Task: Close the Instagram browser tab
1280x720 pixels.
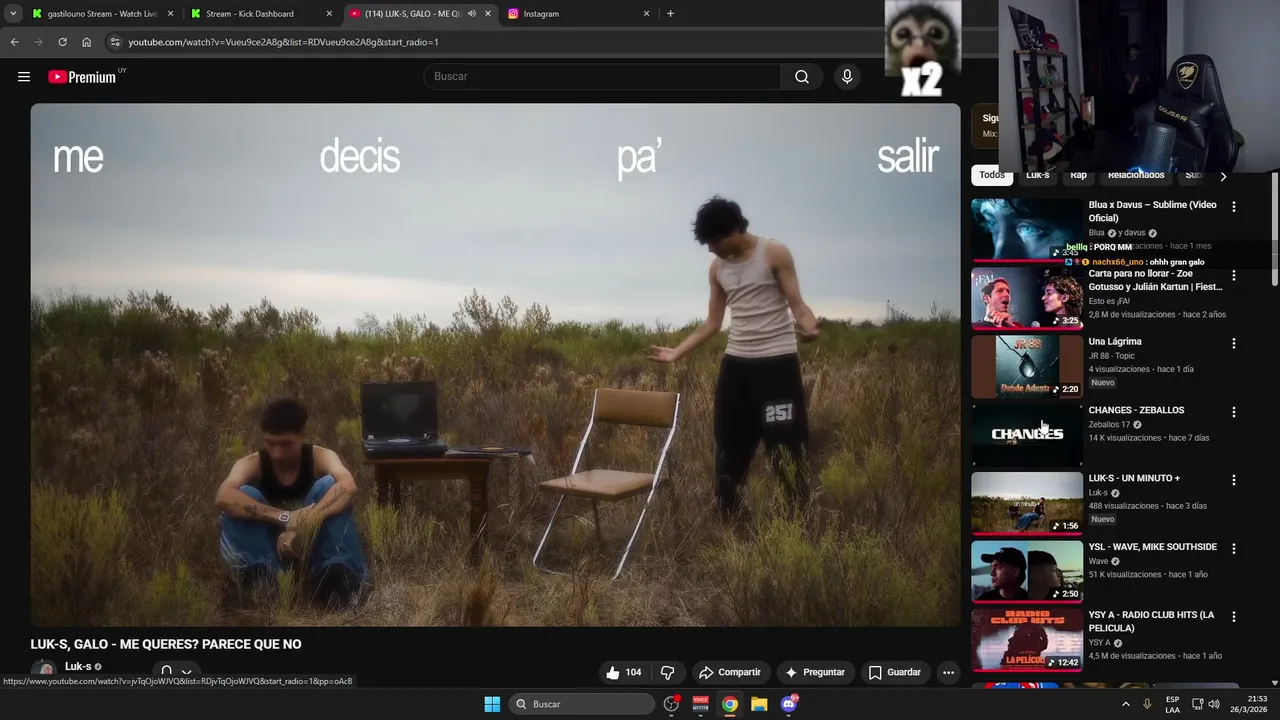Action: [646, 14]
